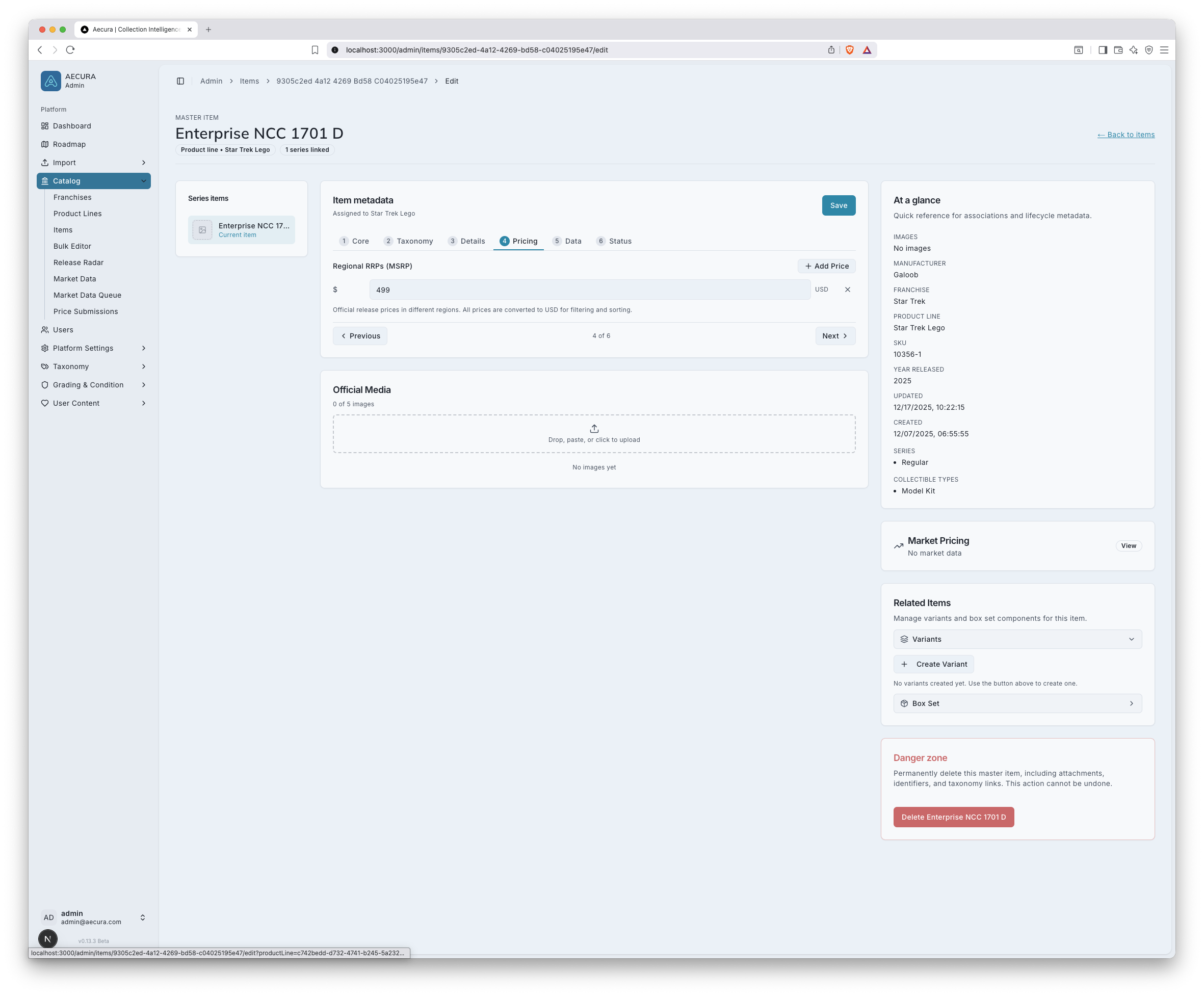Open the Variants dropdown
1204x996 pixels.
(x=1017, y=639)
